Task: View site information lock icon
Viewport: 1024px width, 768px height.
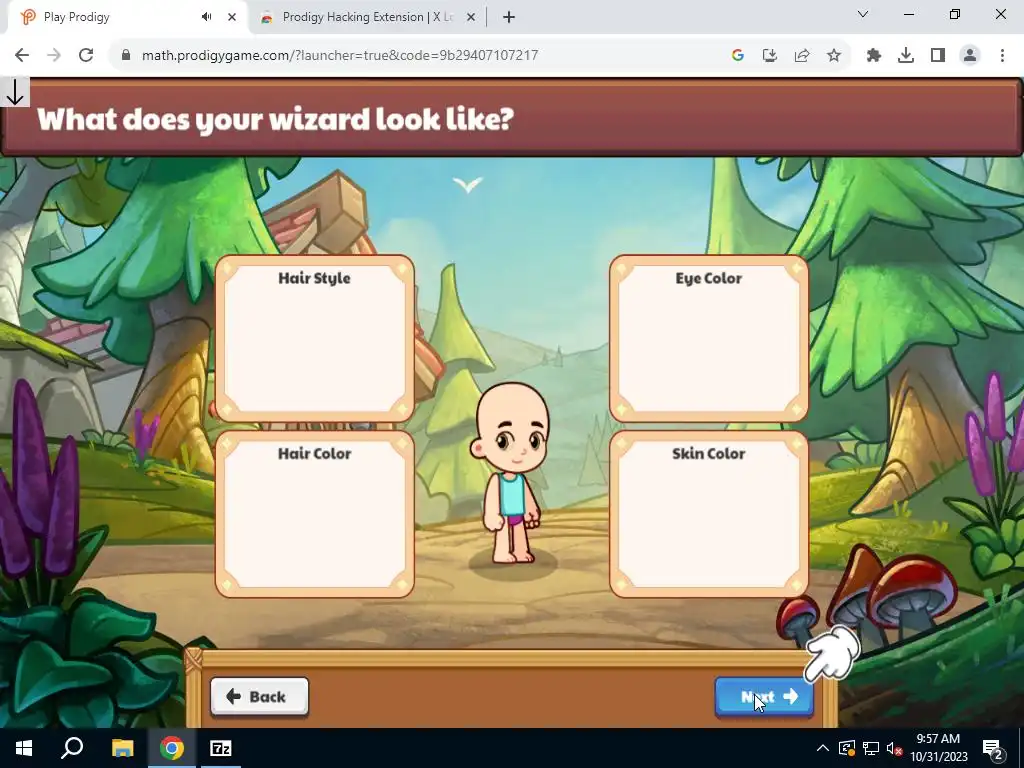Action: (126, 55)
